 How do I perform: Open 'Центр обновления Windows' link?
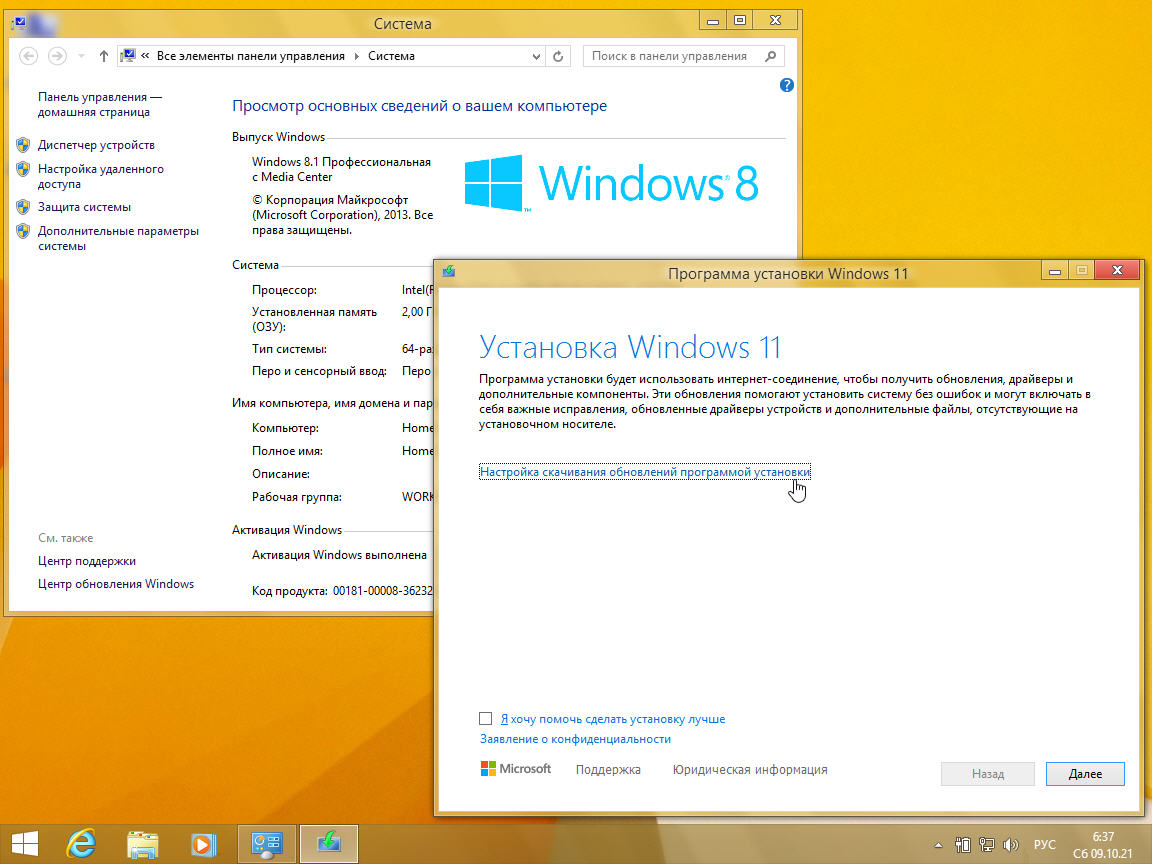coord(116,583)
